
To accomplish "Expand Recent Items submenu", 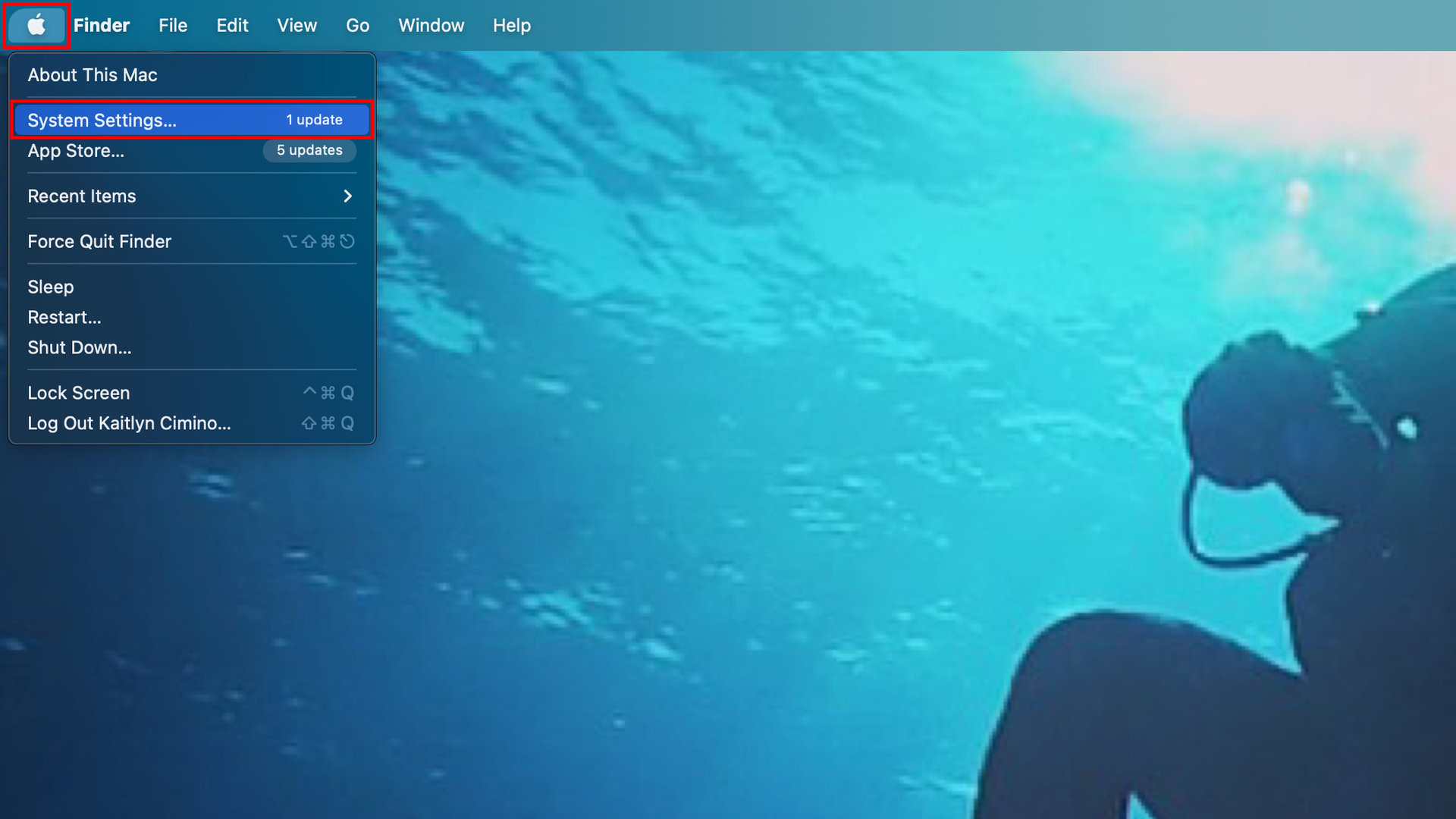I will pos(82,196).
